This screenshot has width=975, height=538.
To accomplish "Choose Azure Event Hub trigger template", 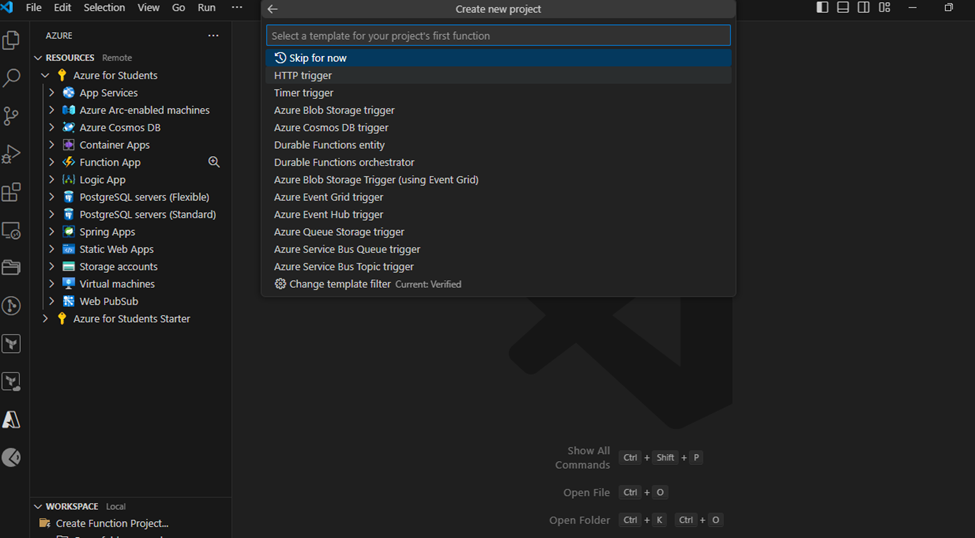I will [x=498, y=215].
